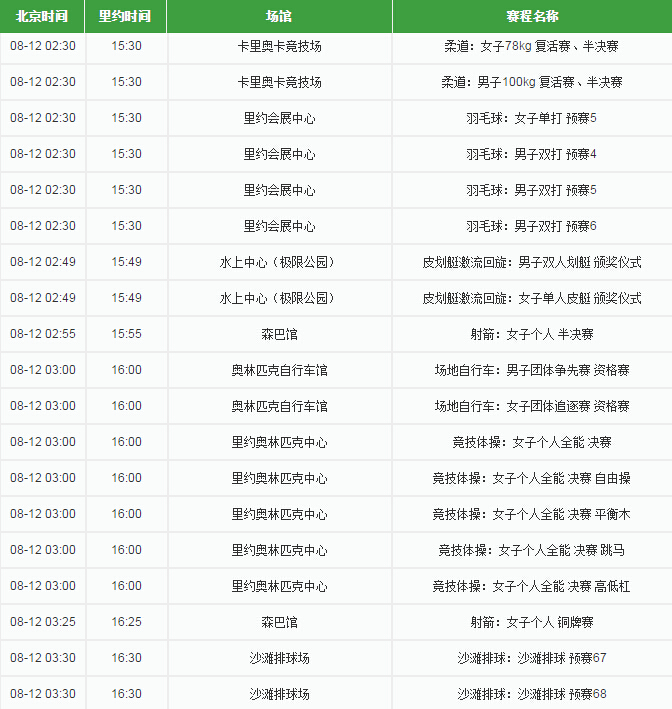Click the 赛程名称 column header
This screenshot has width=672, height=709.
click(x=532, y=17)
